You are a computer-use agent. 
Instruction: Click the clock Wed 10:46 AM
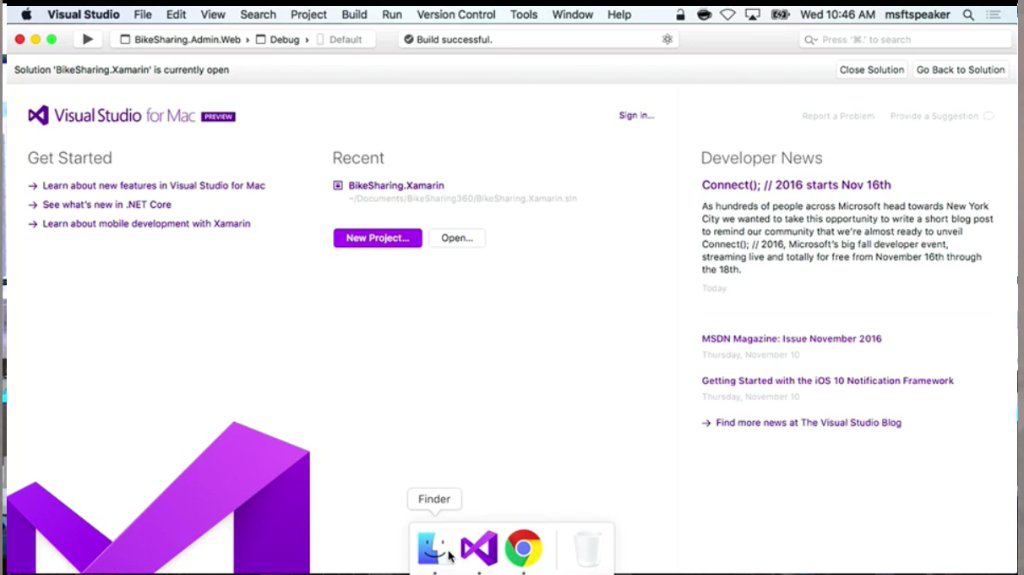click(x=837, y=14)
